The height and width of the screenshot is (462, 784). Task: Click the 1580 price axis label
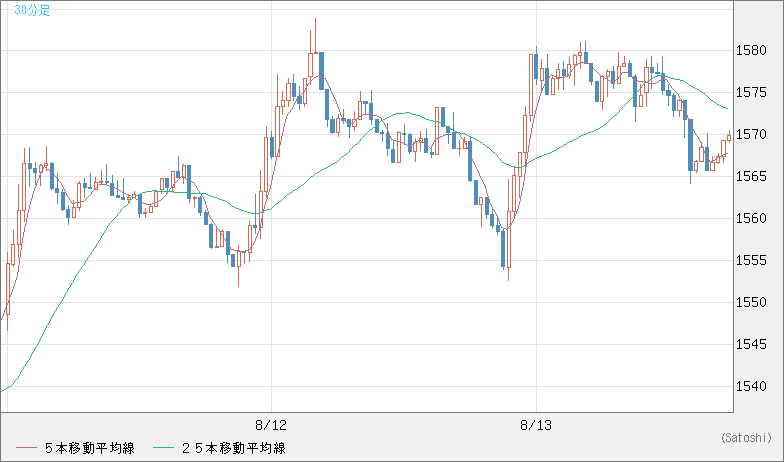[x=752, y=50]
